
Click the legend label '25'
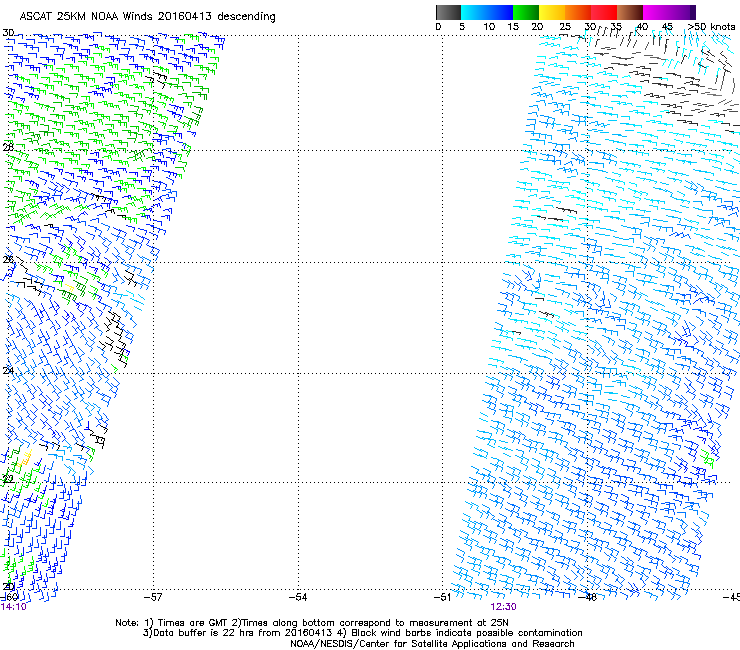(565, 27)
